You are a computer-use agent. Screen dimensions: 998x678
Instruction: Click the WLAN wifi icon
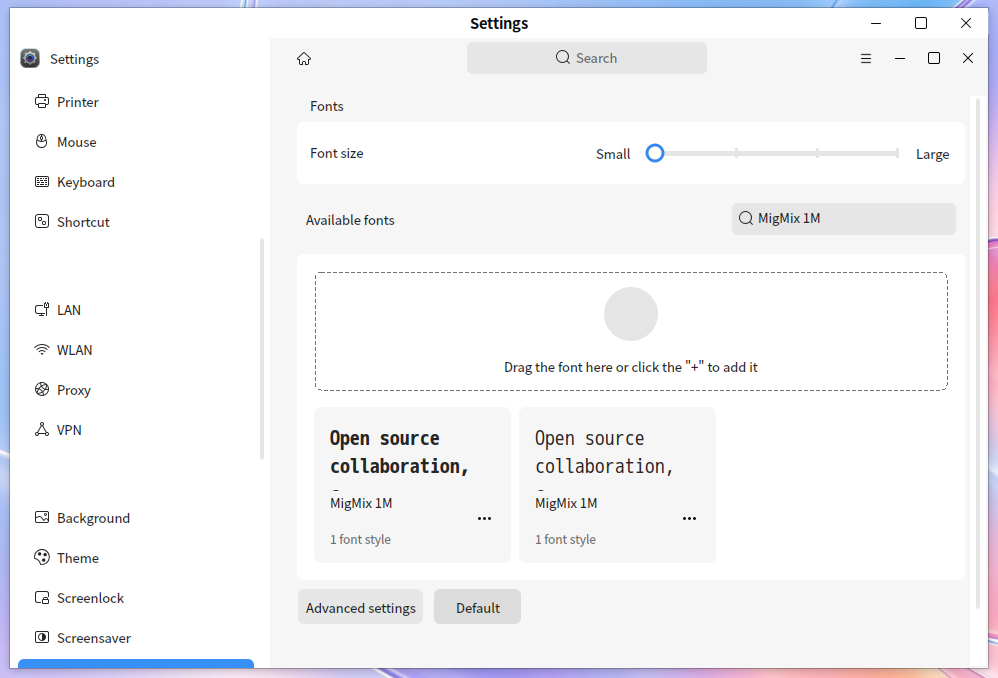tap(42, 350)
